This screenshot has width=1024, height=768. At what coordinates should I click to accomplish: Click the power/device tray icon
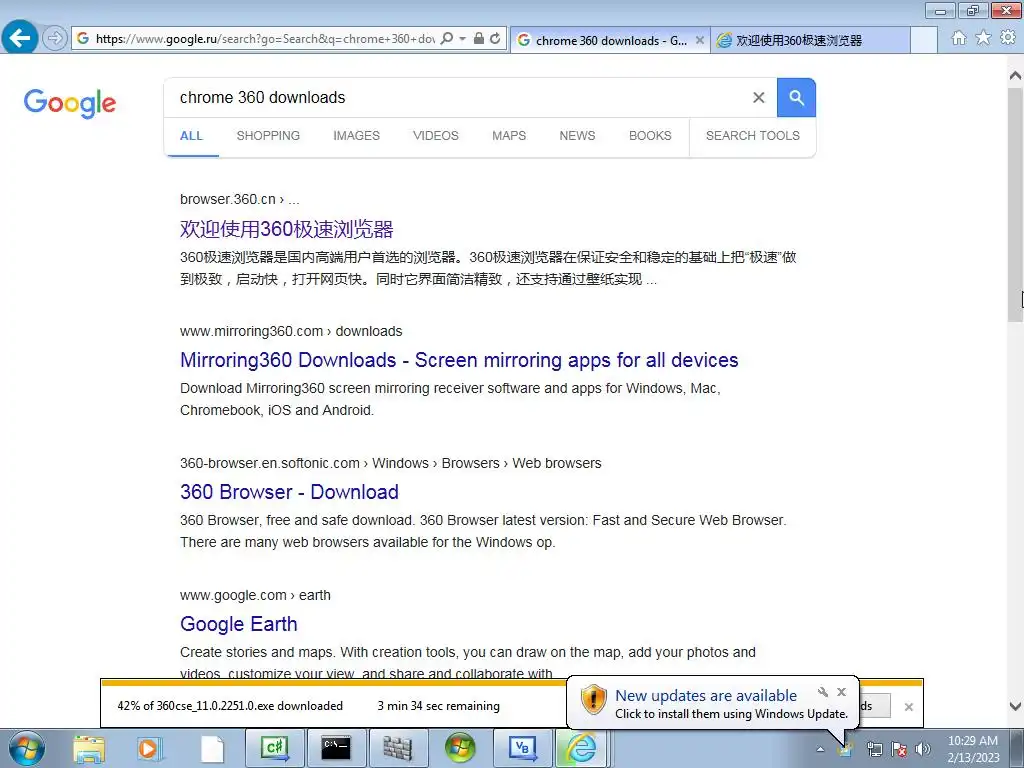point(874,749)
